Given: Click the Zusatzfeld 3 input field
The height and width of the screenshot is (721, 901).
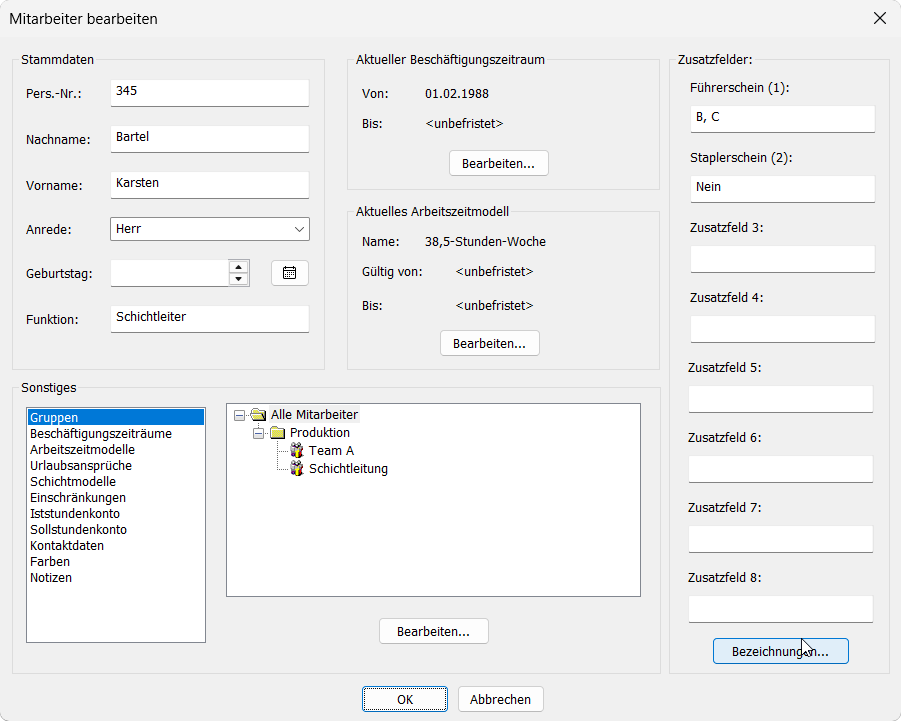Looking at the screenshot, I should coord(783,259).
